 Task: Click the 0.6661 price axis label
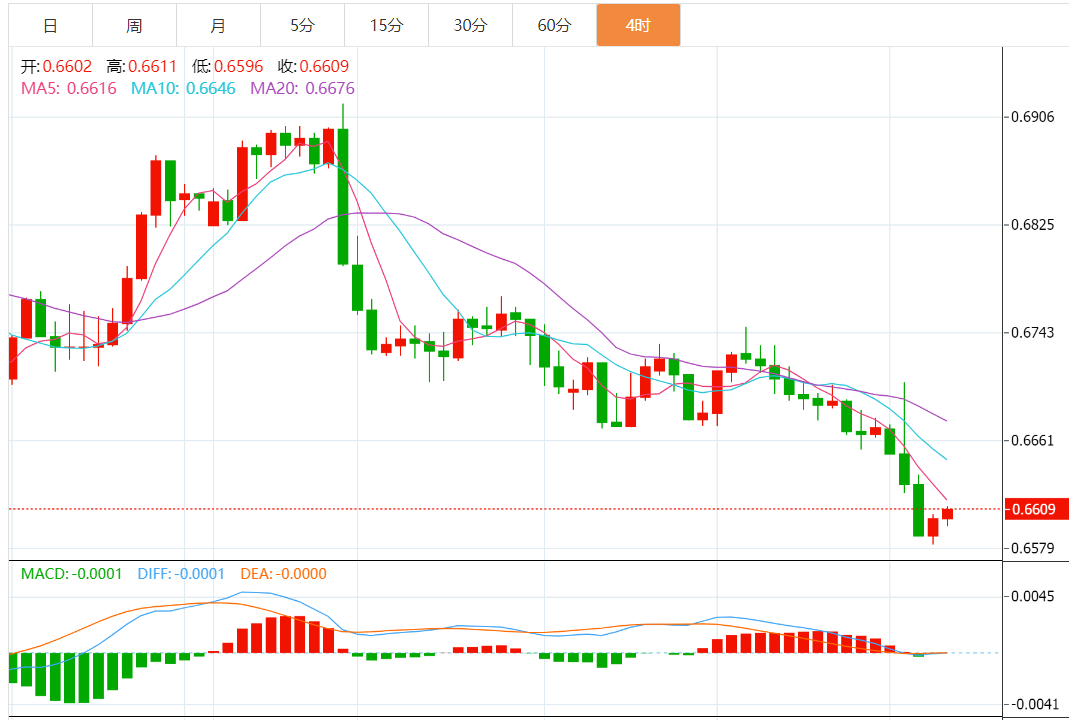pyautogui.click(x=1033, y=440)
